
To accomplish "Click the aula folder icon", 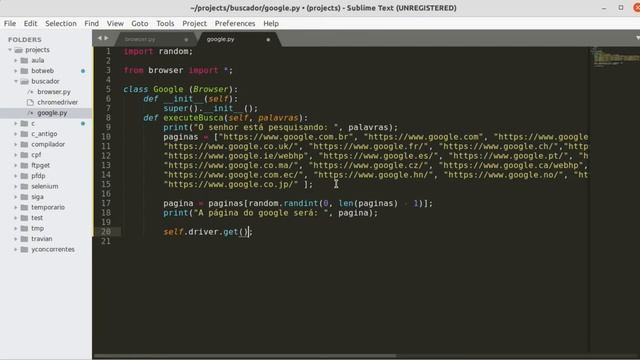I will click(x=24, y=60).
